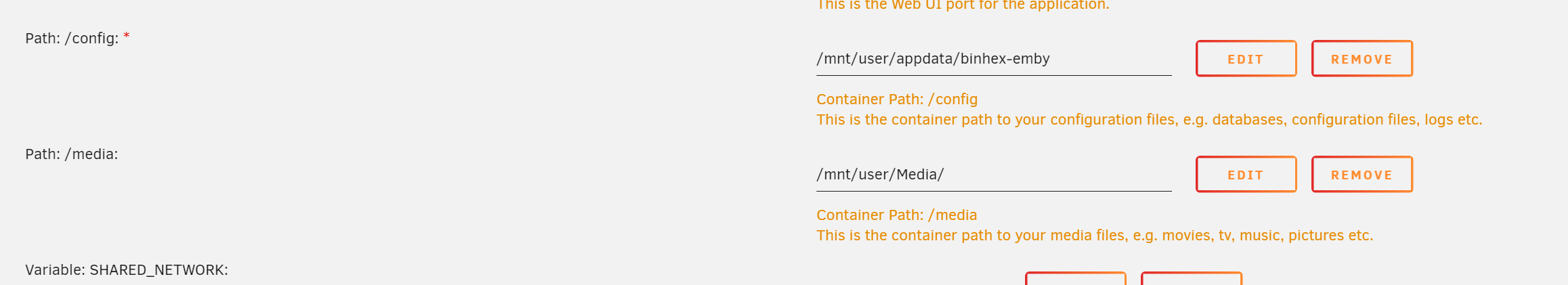
Task: Click the "Path: /media:" label
Action: pos(72,154)
